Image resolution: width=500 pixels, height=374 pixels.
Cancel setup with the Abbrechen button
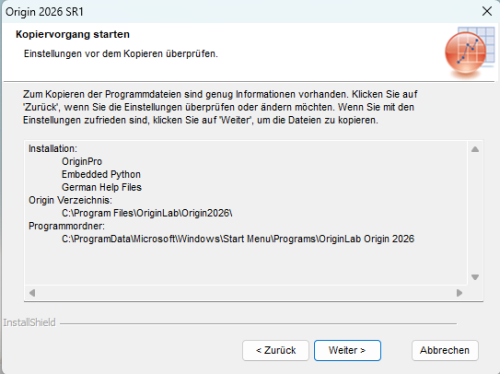point(445,350)
